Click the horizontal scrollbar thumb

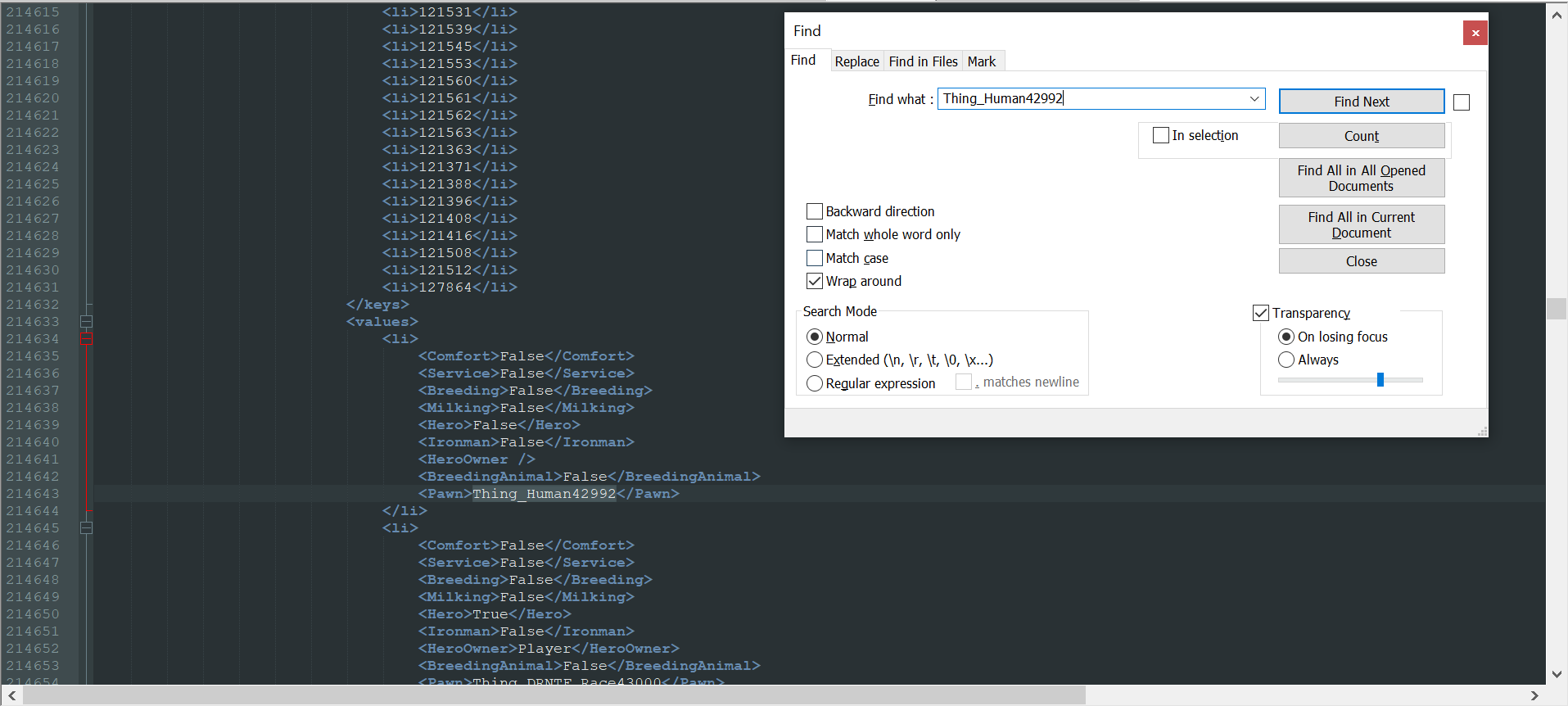click(554, 695)
